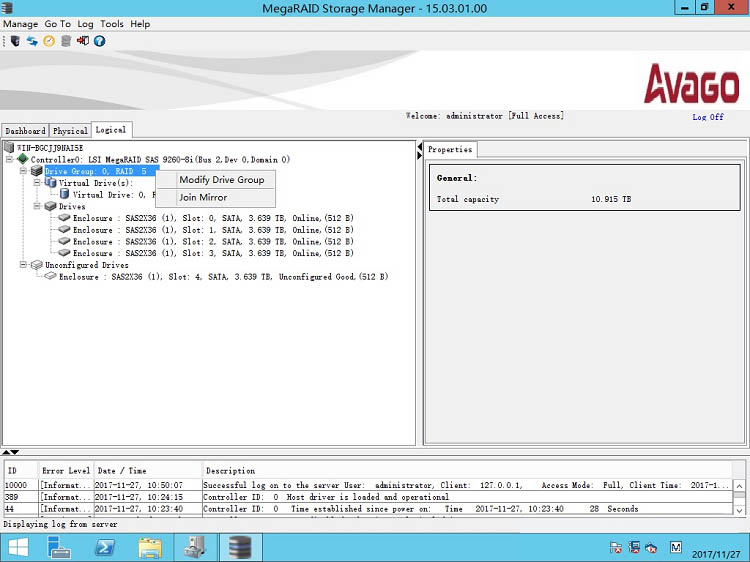Open the Tools menu
Screen dimensions: 750x562
tap(112, 24)
